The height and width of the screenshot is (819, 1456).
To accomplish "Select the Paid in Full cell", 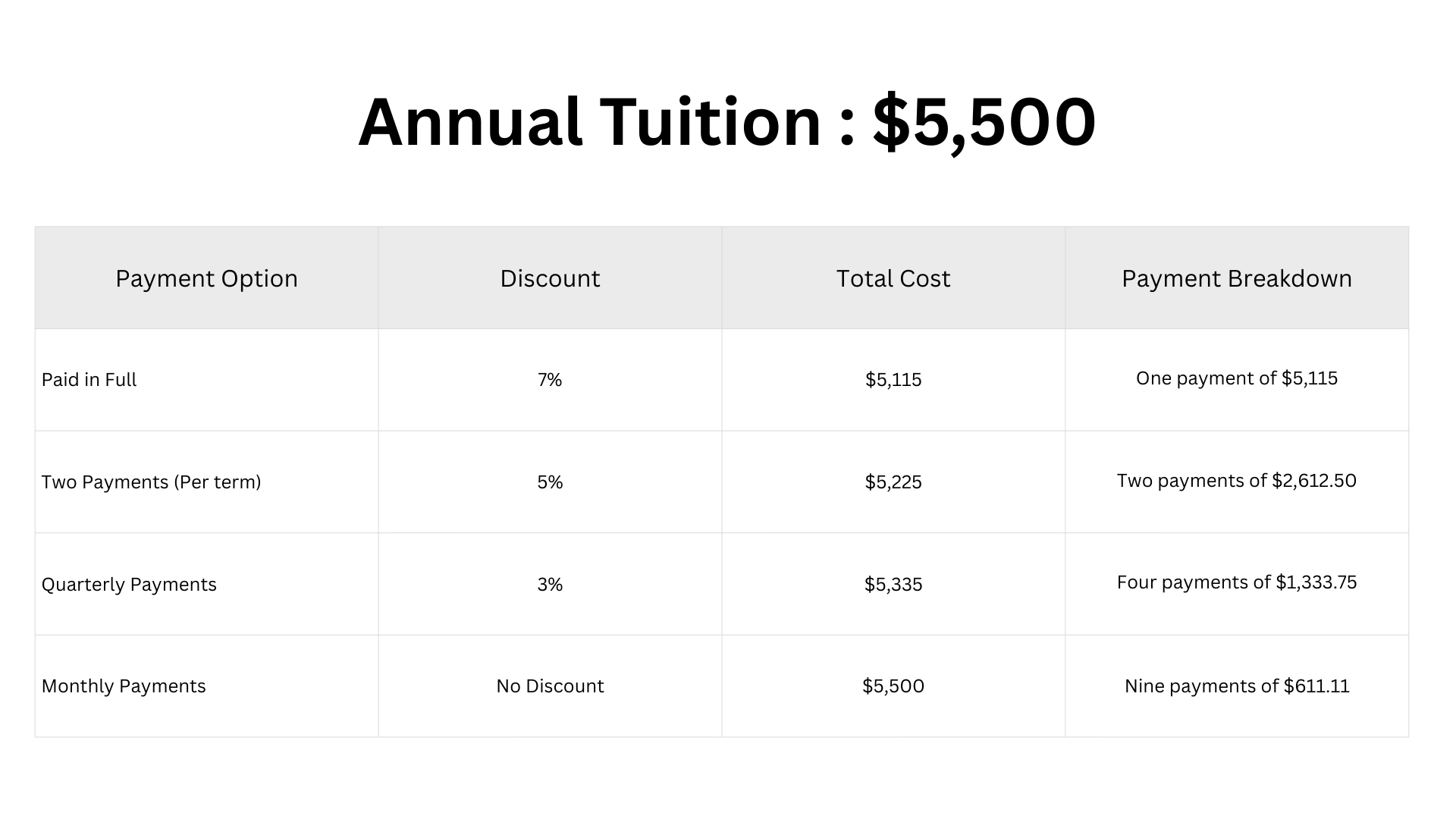I will pyautogui.click(x=89, y=380).
